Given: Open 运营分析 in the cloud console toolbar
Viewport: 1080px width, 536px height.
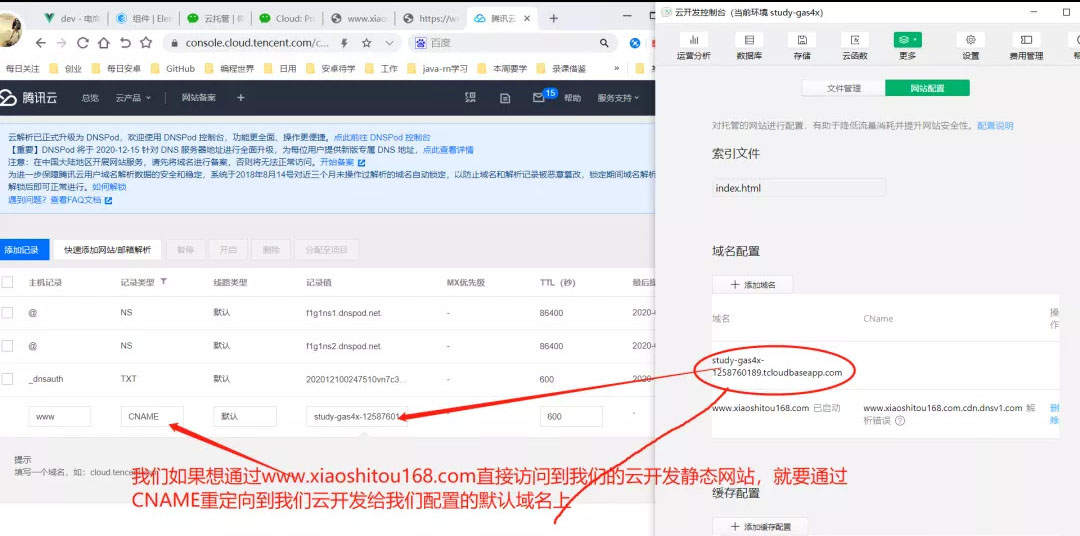Looking at the screenshot, I should tap(693, 46).
